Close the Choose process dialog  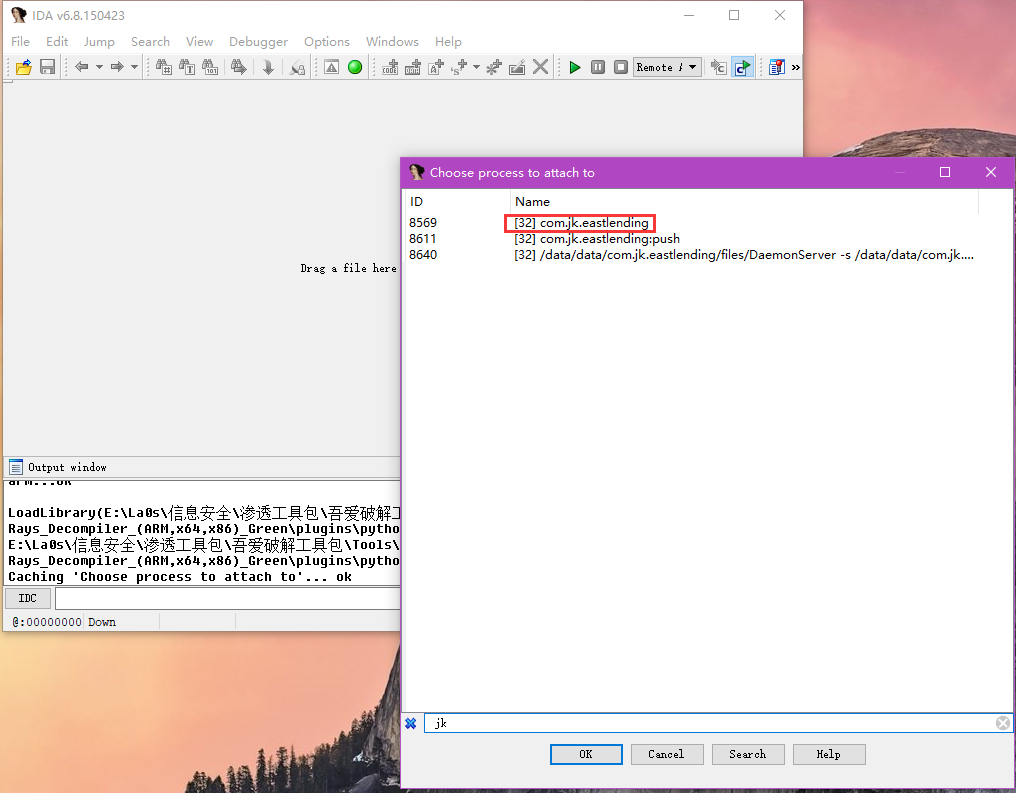pos(991,172)
